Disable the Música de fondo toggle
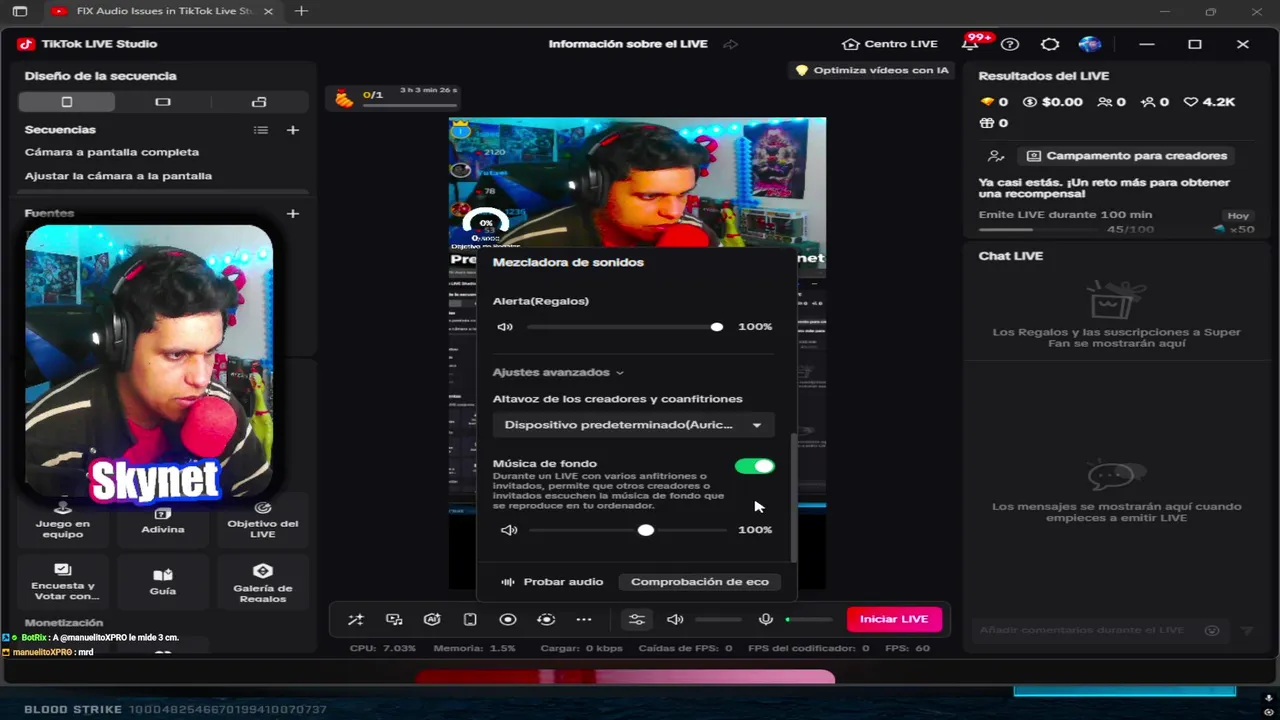The width and height of the screenshot is (1280, 720). click(755, 466)
